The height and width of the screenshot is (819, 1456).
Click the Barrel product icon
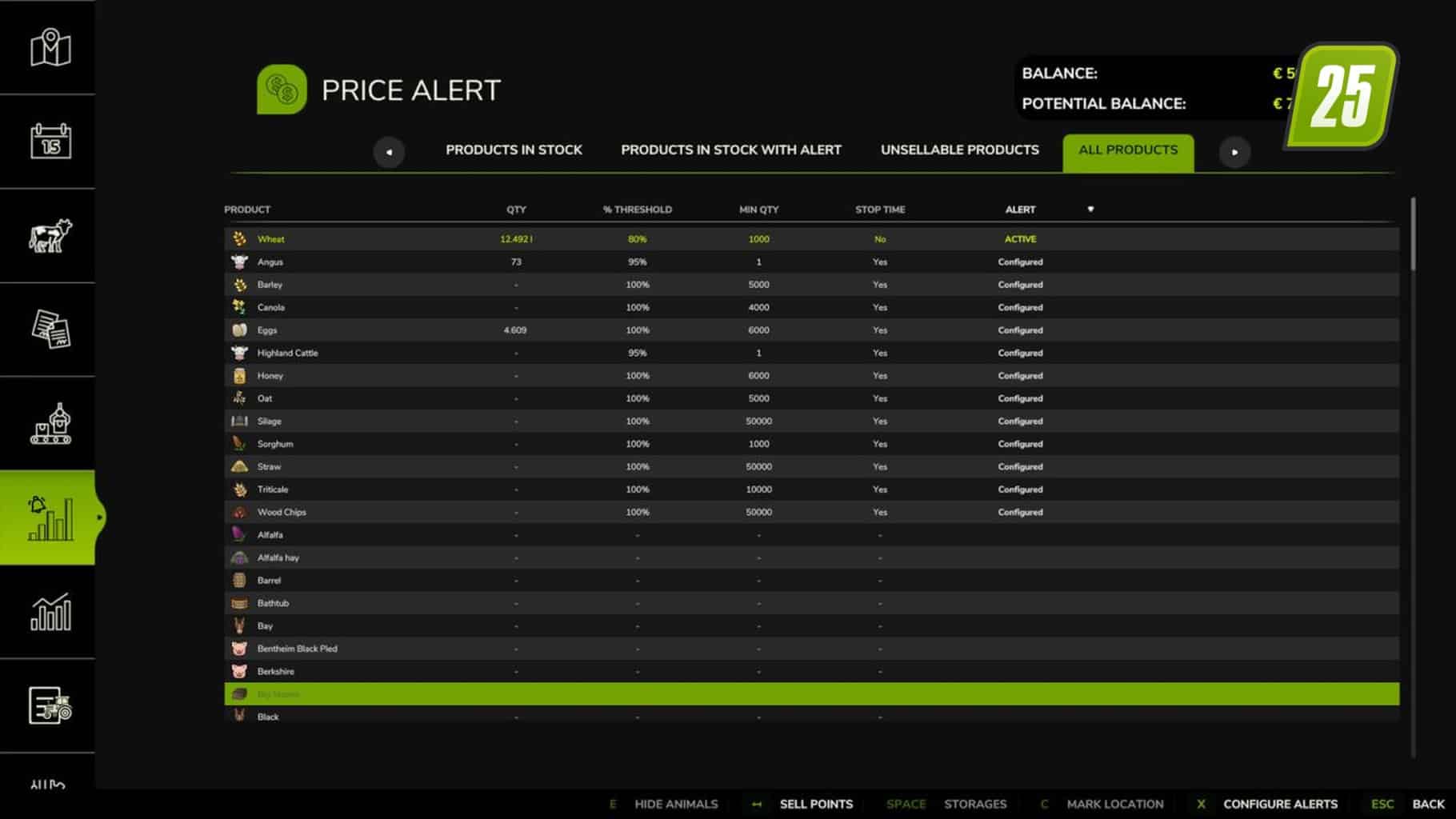(239, 580)
